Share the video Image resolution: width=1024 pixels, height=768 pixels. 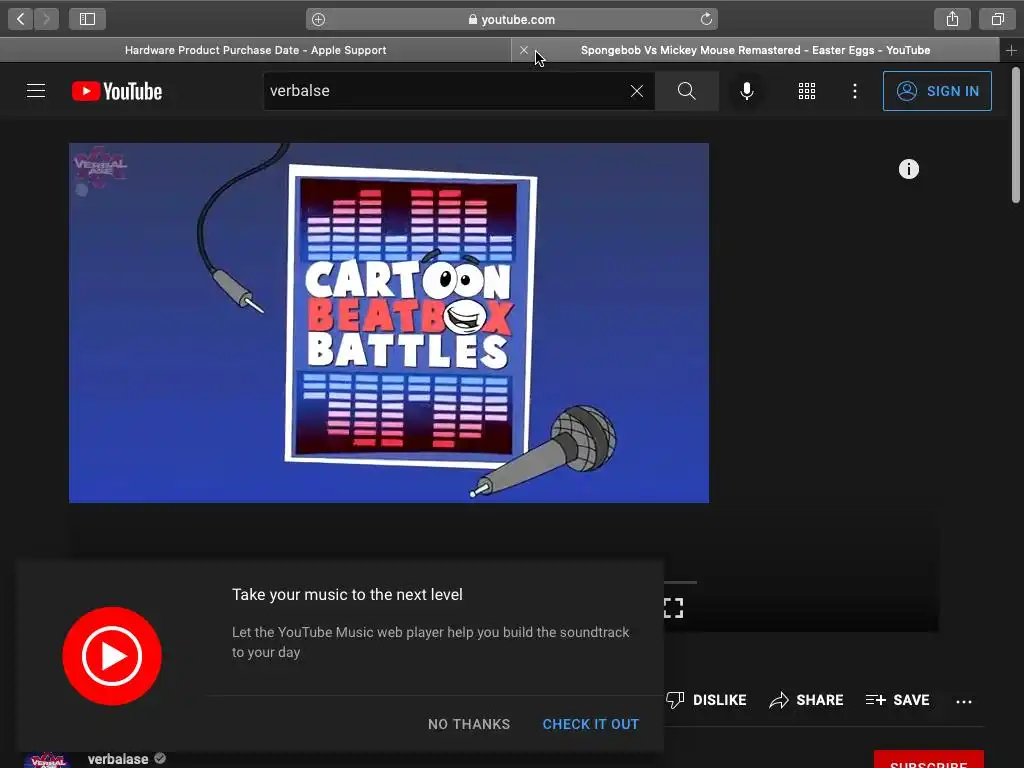[806, 700]
